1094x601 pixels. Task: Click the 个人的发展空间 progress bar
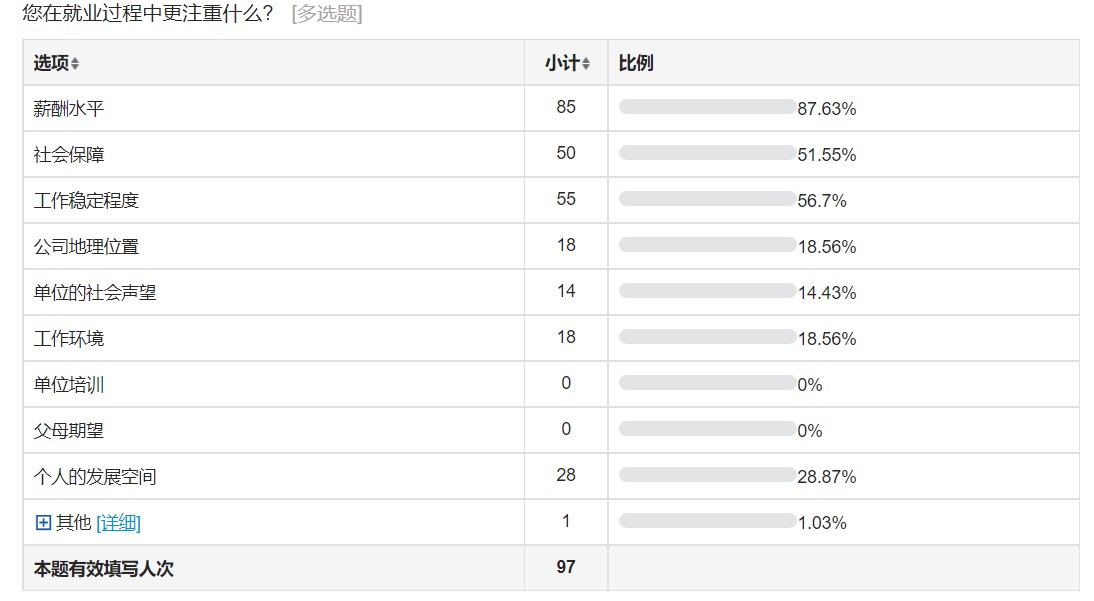pos(706,475)
